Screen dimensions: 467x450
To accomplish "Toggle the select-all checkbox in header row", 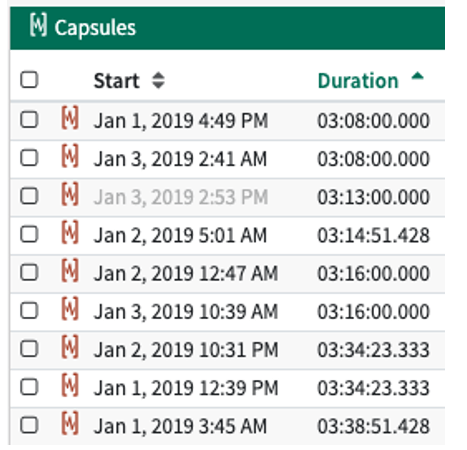I will click(x=29, y=80).
